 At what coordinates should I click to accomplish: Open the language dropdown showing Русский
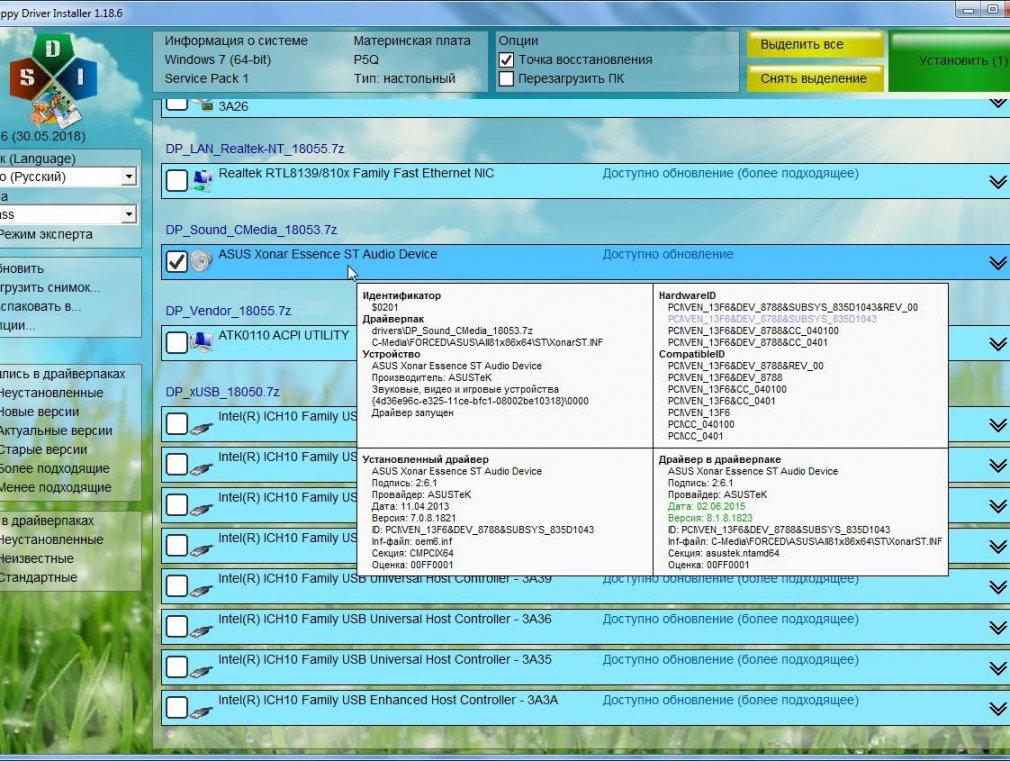pos(129,177)
